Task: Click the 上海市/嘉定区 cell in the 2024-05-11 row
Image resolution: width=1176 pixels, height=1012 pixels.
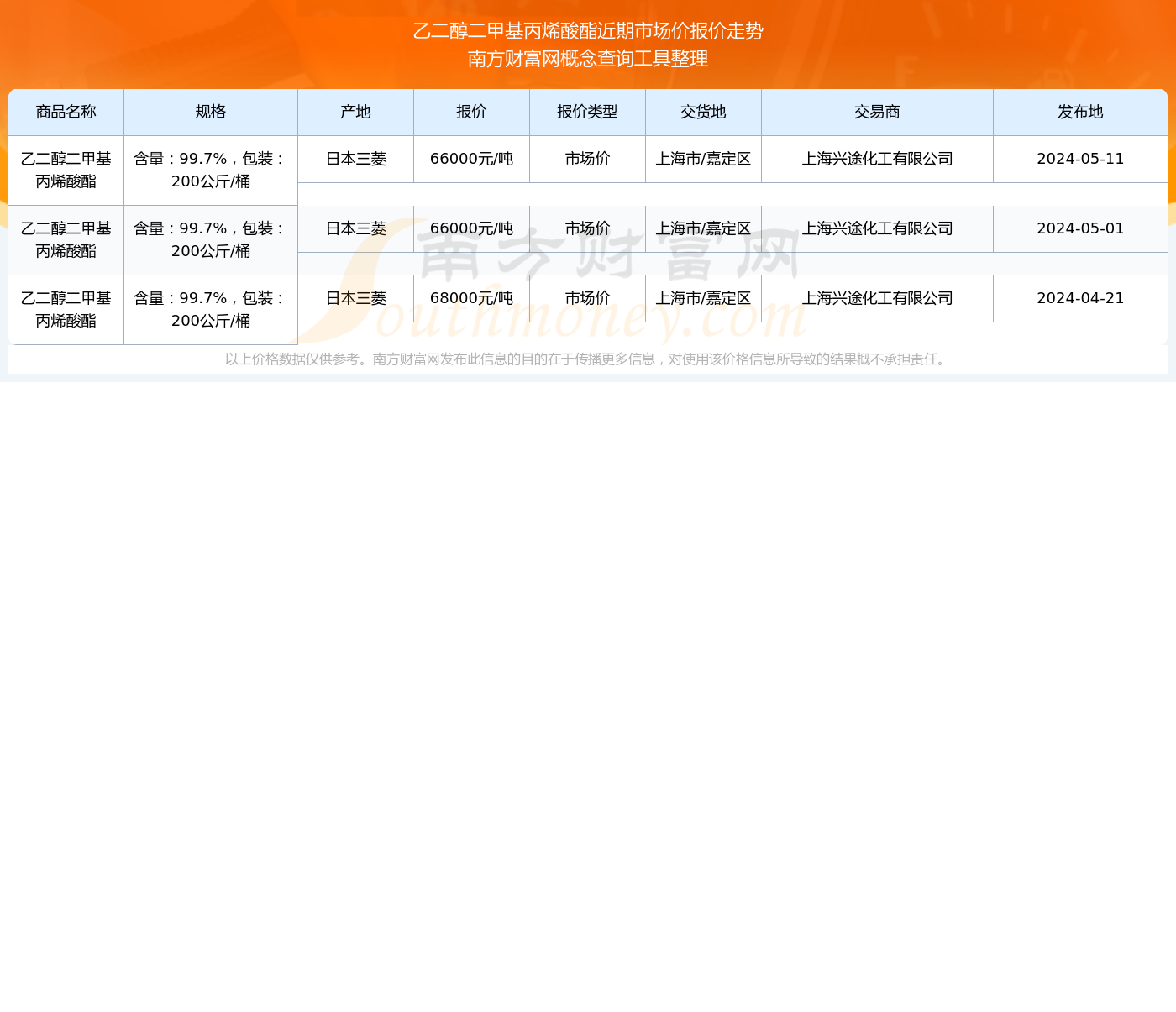Action: click(703, 159)
